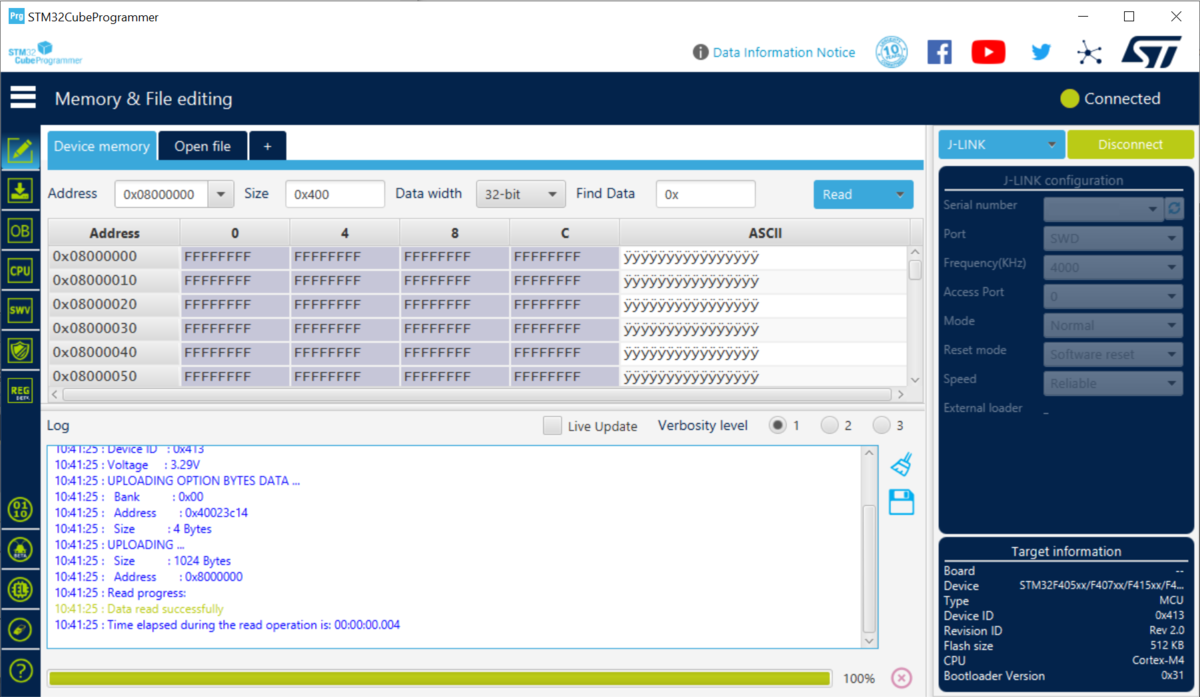Select verbosity level 3
Viewport: 1200px width, 697px height.
tap(883, 424)
